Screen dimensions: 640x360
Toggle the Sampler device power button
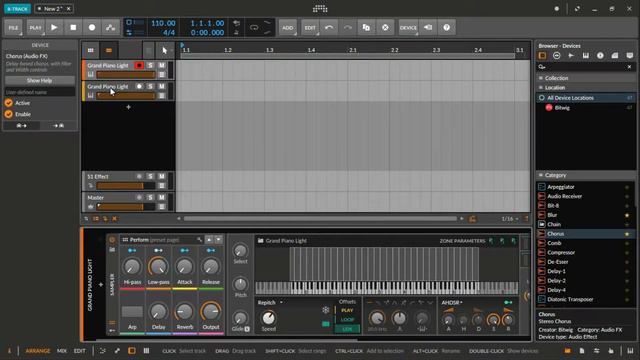(x=112, y=240)
